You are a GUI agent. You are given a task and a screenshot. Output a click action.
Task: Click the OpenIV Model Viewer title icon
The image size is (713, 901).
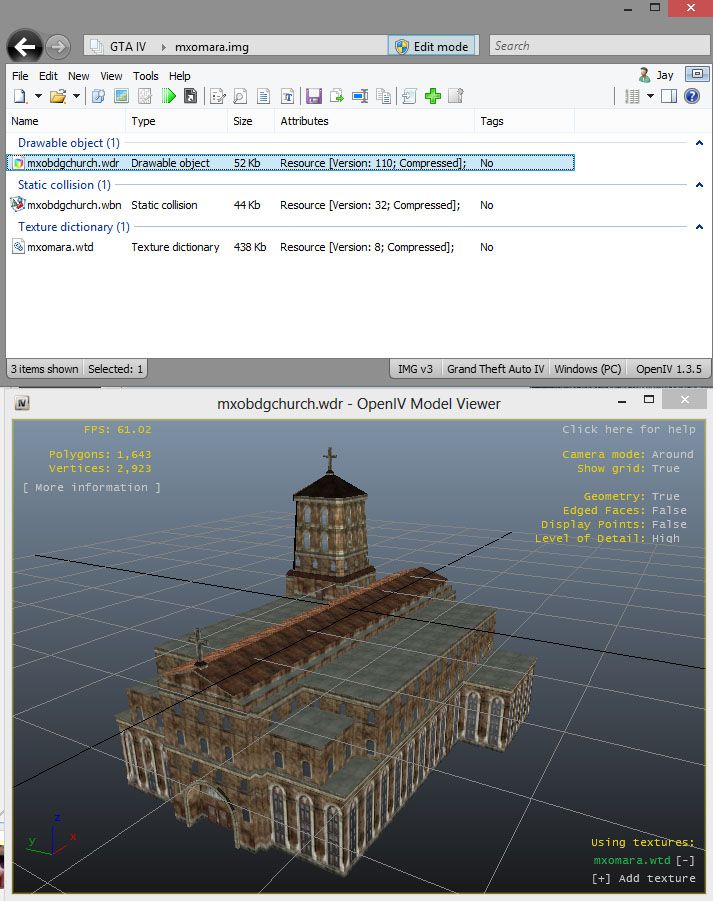point(22,403)
